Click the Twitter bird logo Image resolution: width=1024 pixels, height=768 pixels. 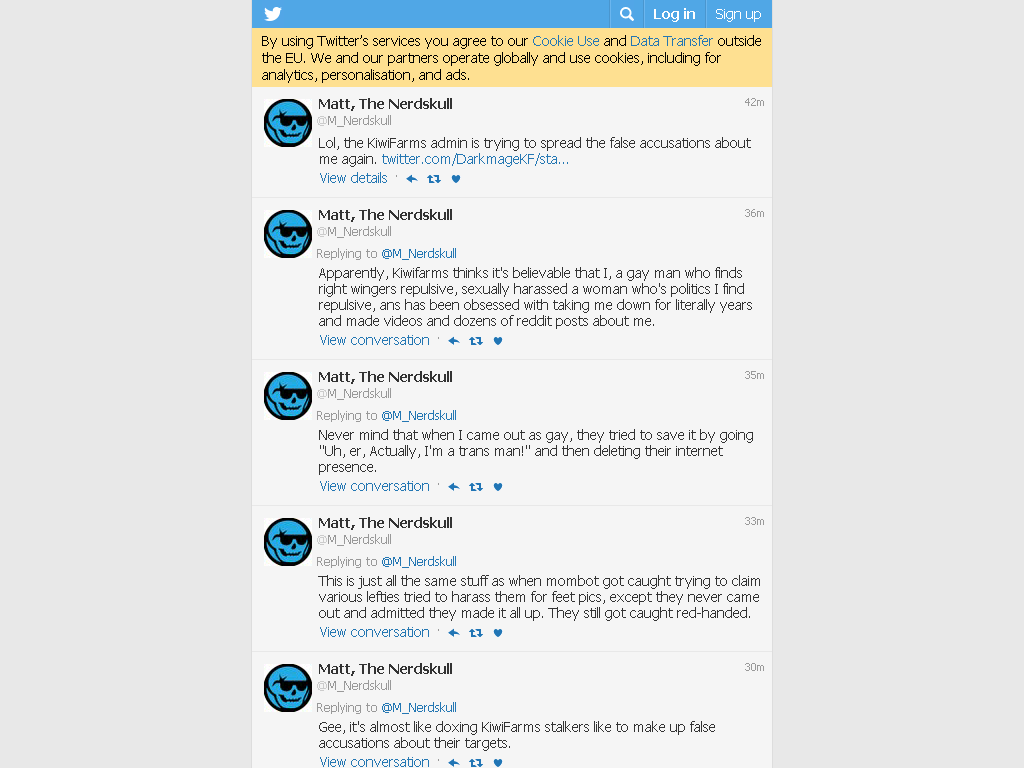pyautogui.click(x=273, y=14)
